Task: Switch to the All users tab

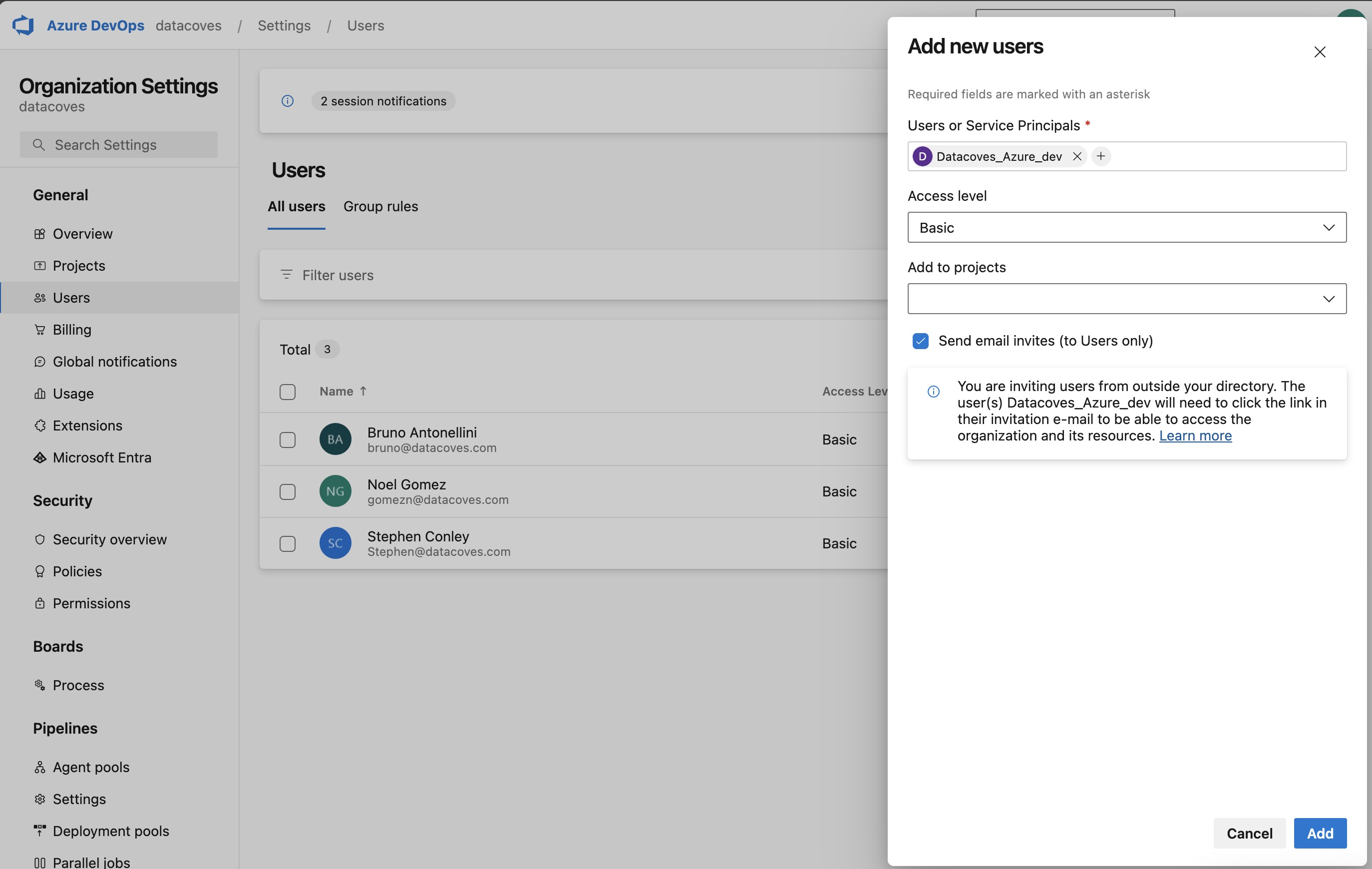Action: click(296, 206)
